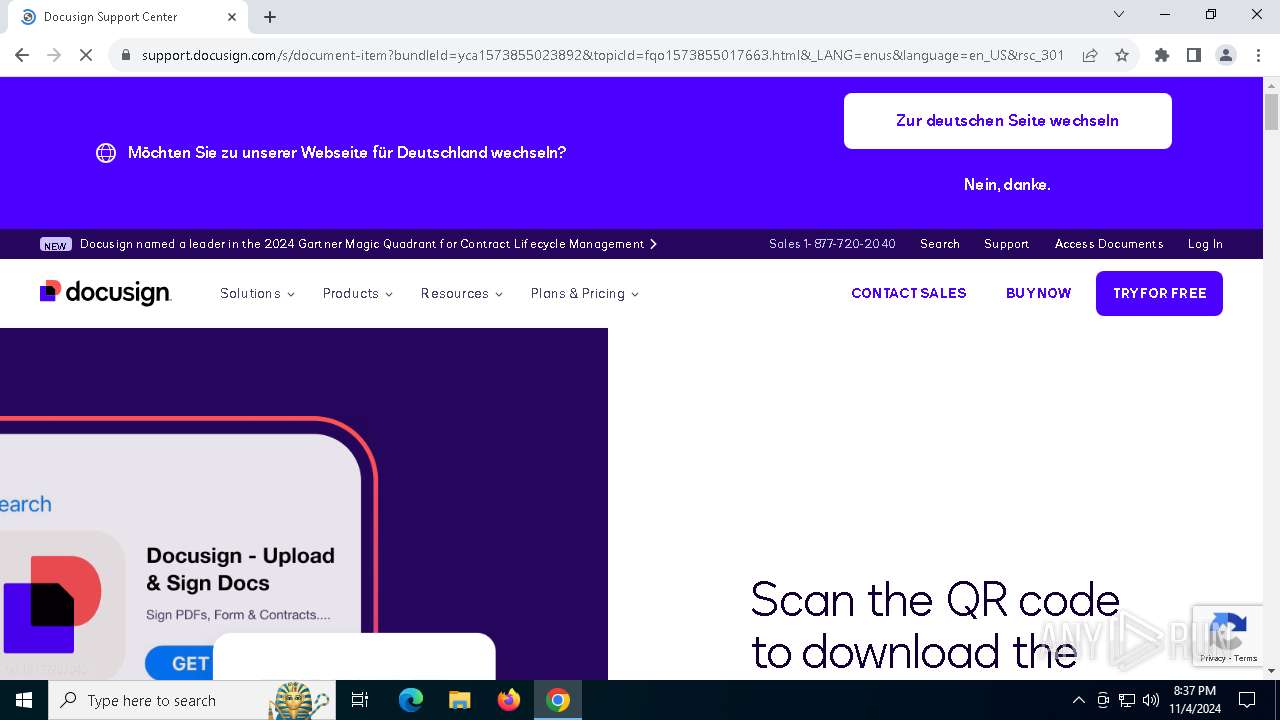The height and width of the screenshot is (720, 1280).
Task: Click BUY NOW link
Action: [x=1038, y=293]
